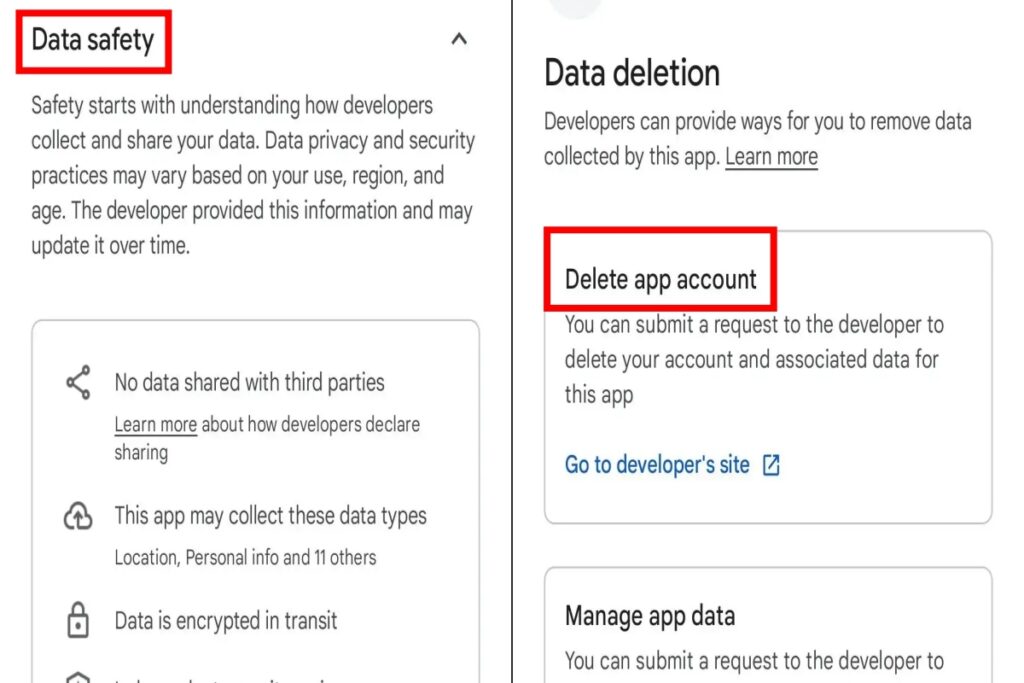The width and height of the screenshot is (1024, 683).
Task: Select the Data deletion section heading
Action: click(631, 73)
